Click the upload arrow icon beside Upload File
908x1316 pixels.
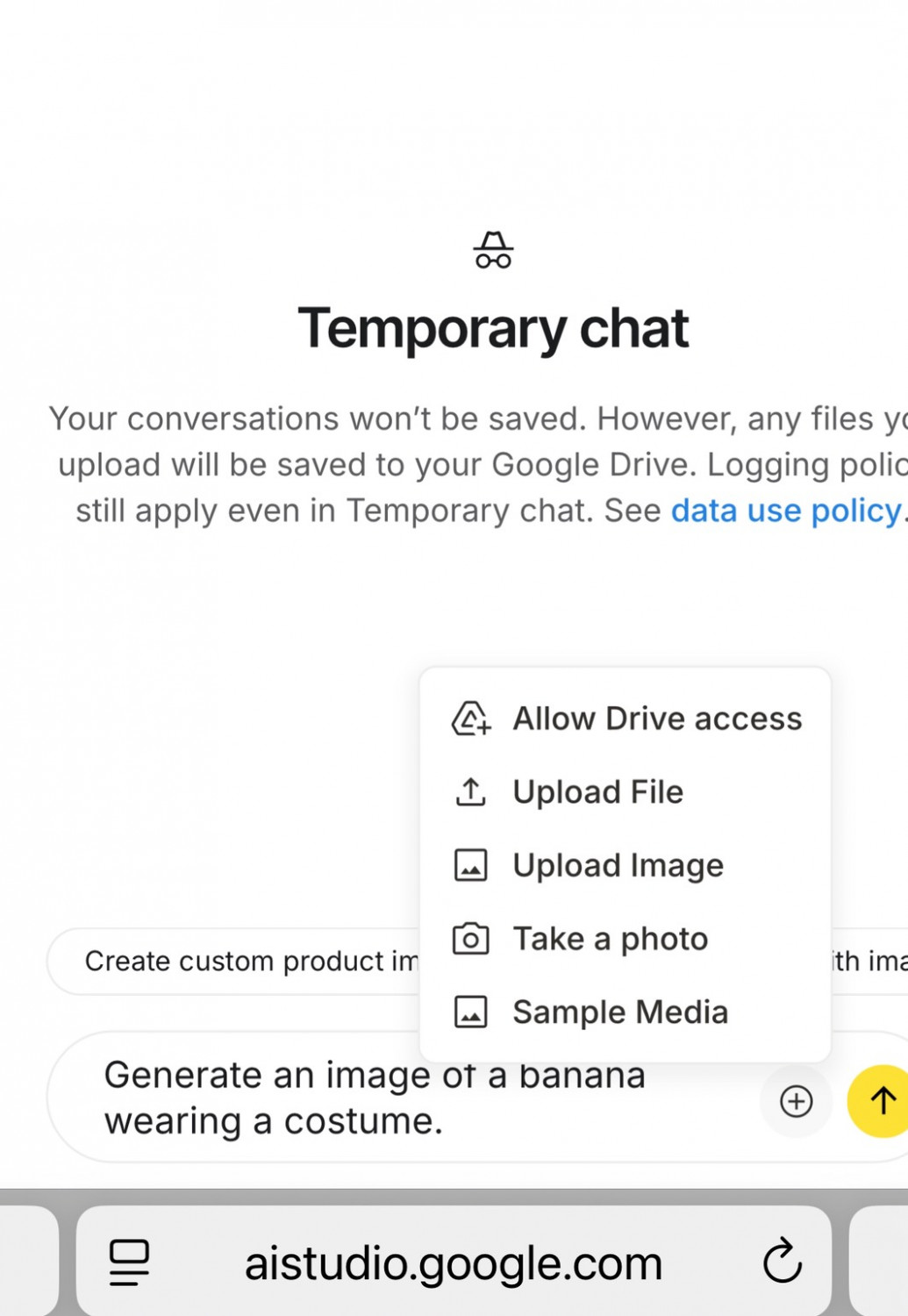470,792
